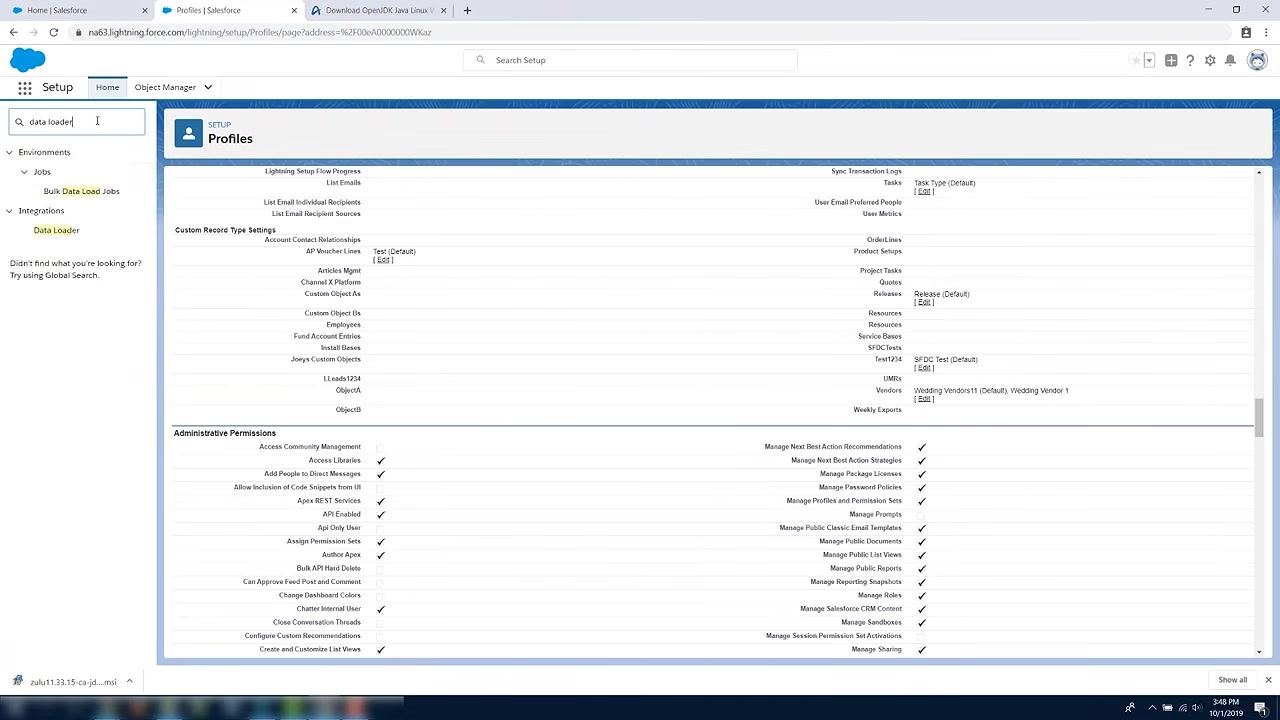This screenshot has height=720, width=1280.
Task: Open the zulu msi download options arrow
Action: (x=129, y=681)
